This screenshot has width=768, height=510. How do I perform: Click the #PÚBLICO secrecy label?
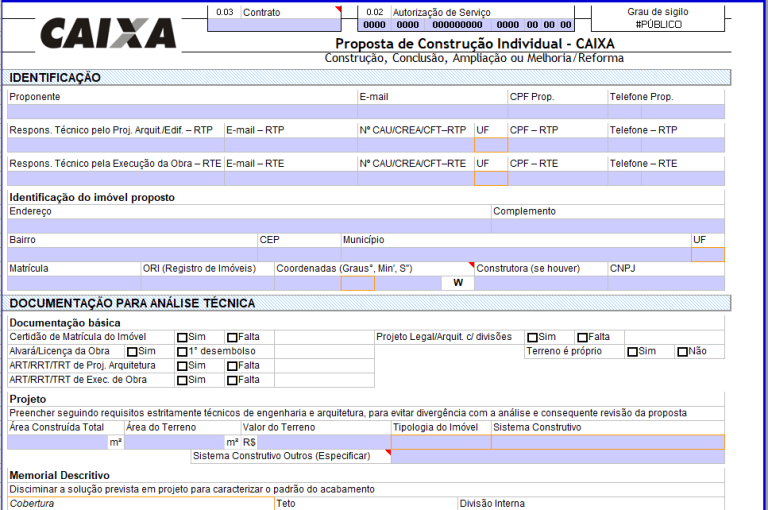pos(658,24)
